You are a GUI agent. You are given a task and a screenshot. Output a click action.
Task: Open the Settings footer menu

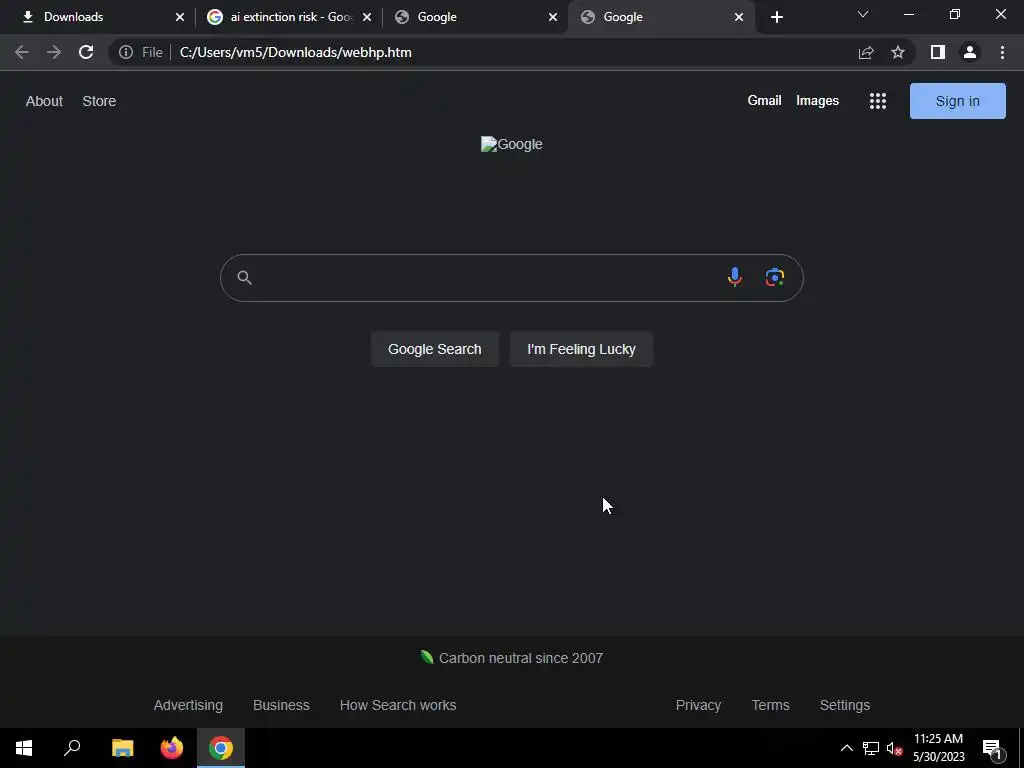(844, 705)
